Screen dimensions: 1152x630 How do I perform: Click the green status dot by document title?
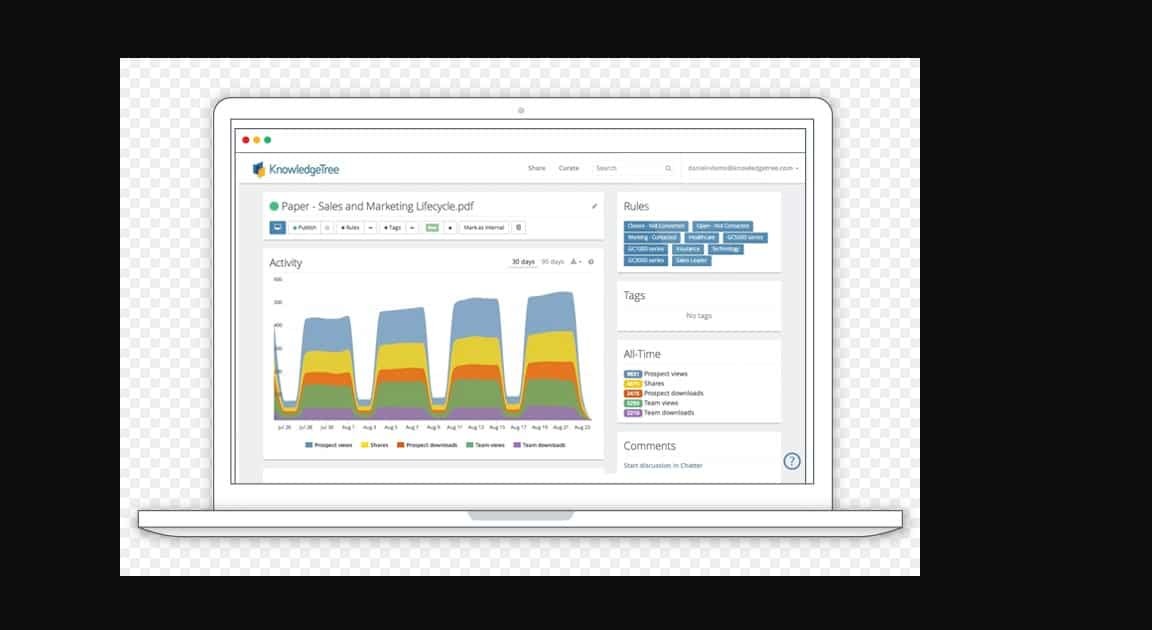pyautogui.click(x=274, y=206)
